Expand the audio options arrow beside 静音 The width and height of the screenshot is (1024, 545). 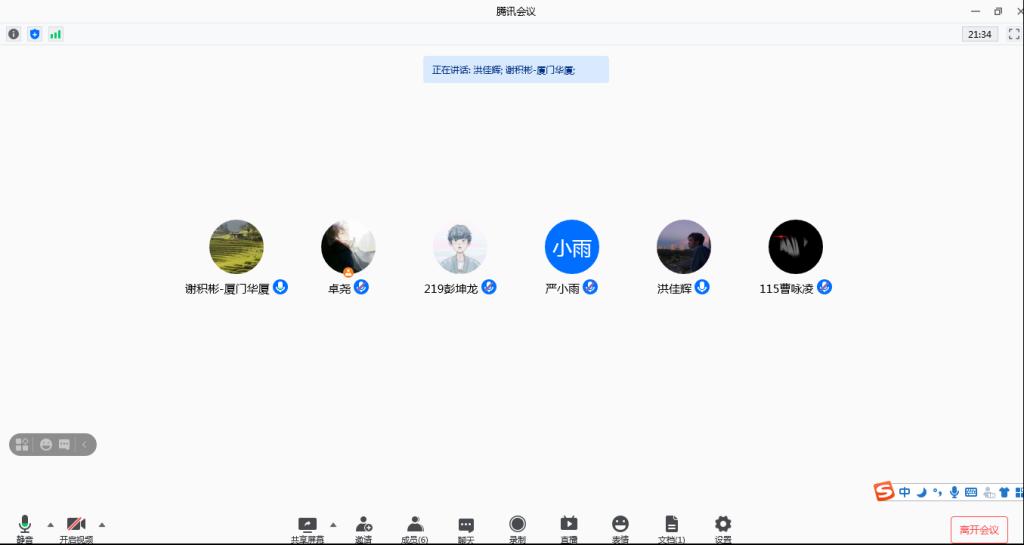[50, 524]
